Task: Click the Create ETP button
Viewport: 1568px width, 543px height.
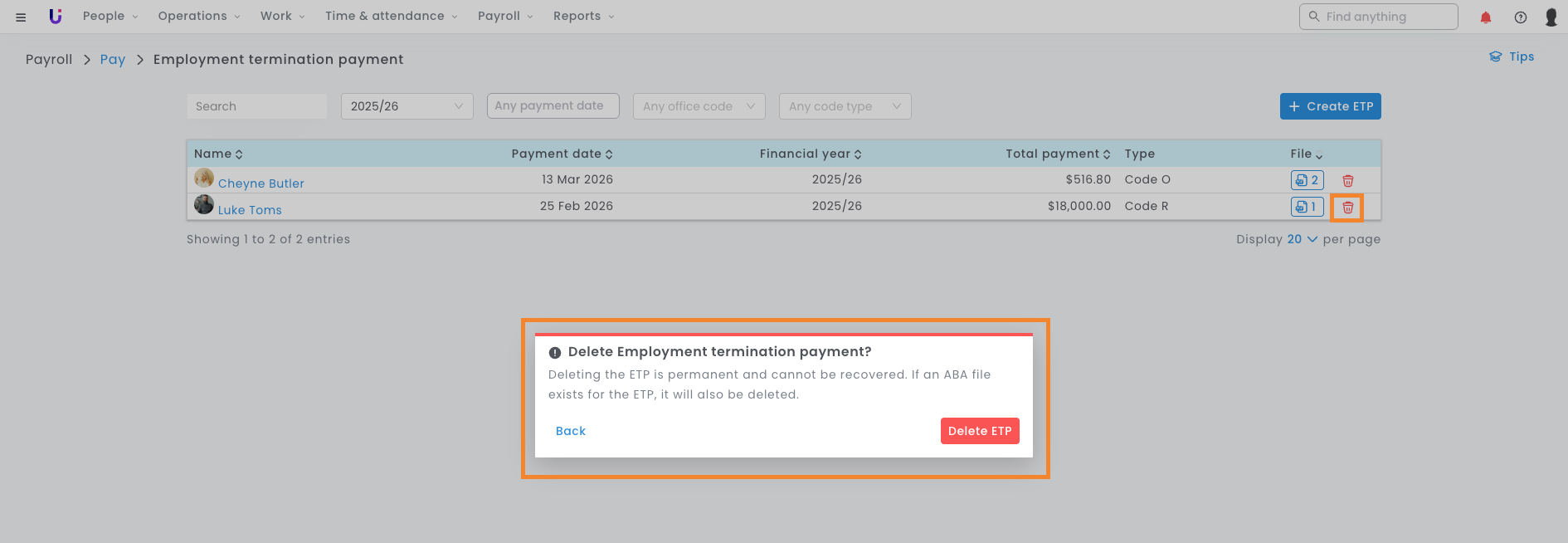Action: pos(1330,106)
